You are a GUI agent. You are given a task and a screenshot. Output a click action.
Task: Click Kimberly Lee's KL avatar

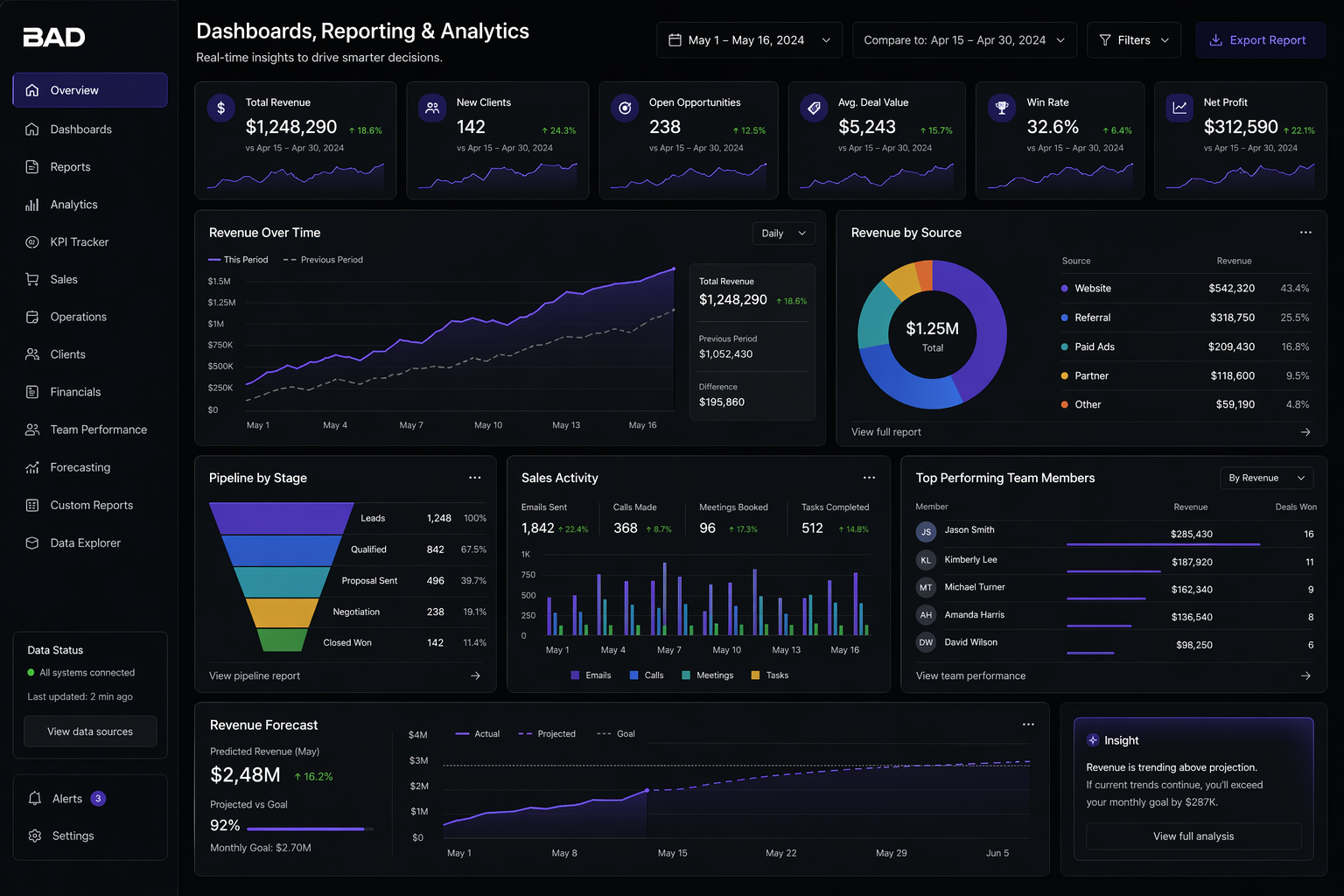pyautogui.click(x=926, y=560)
